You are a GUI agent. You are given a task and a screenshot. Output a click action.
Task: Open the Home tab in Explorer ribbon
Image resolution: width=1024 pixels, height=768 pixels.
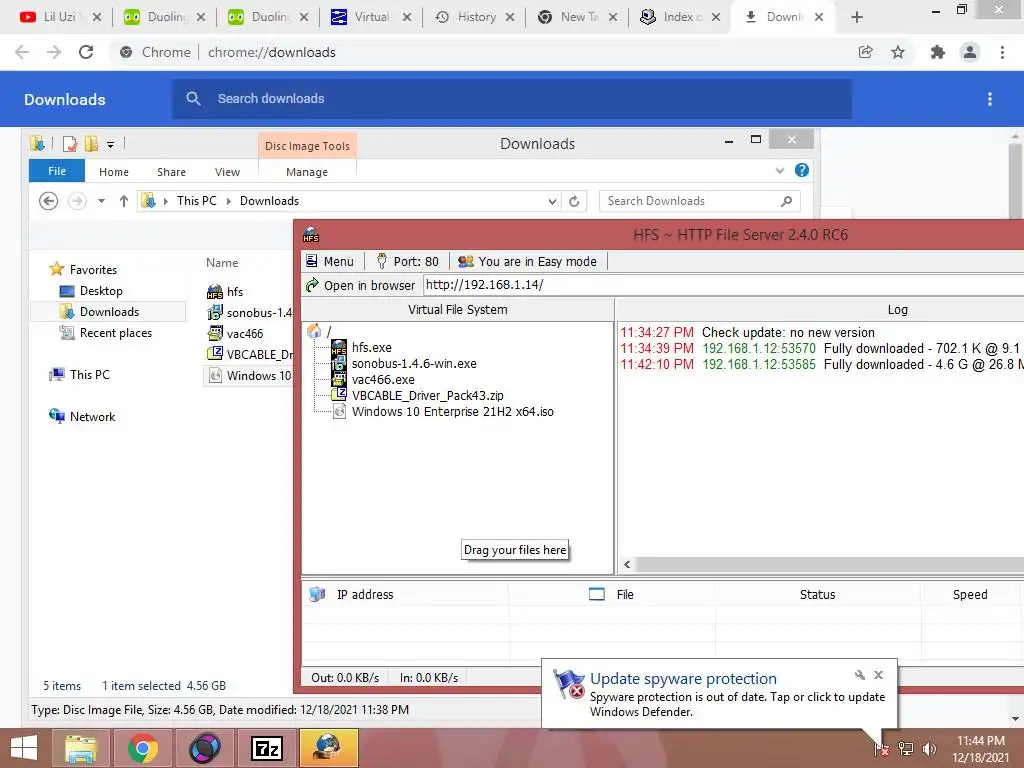coord(114,172)
